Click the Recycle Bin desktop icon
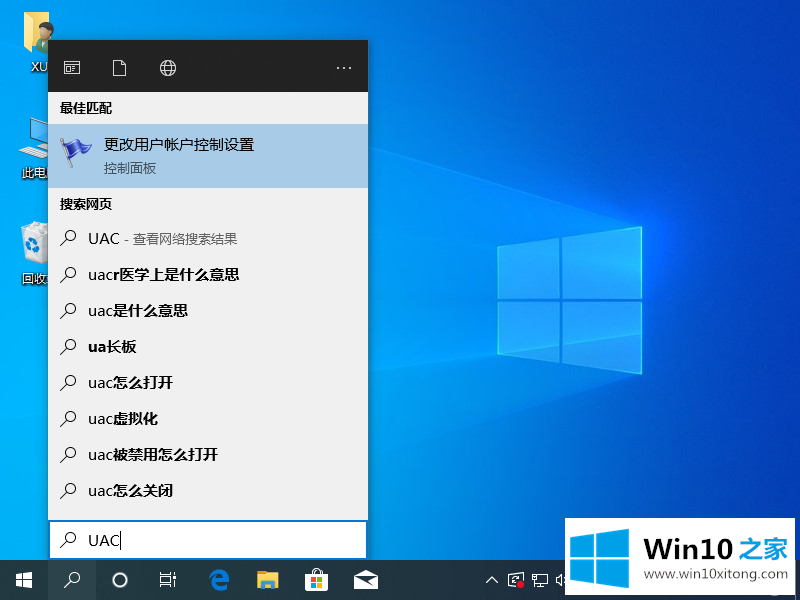This screenshot has height=600, width=800. pos(35,253)
